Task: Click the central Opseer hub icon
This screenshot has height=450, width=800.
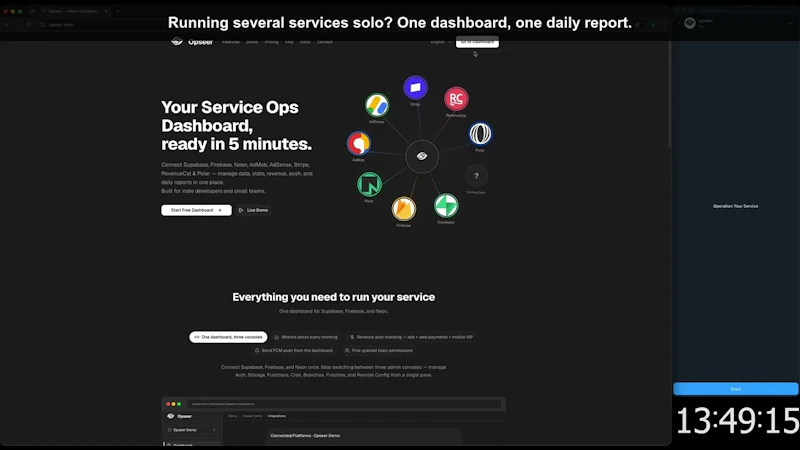Action: 422,156
